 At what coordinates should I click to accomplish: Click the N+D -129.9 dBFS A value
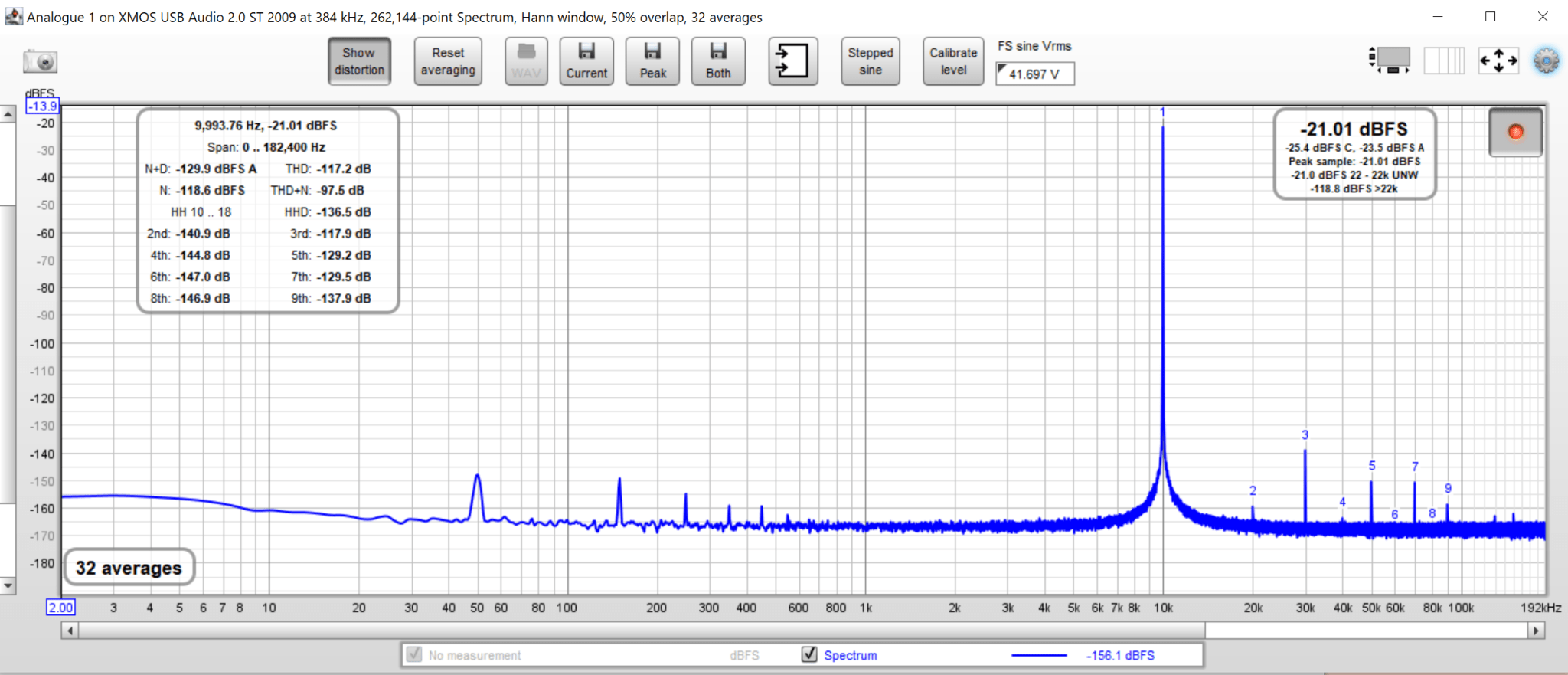(216, 169)
